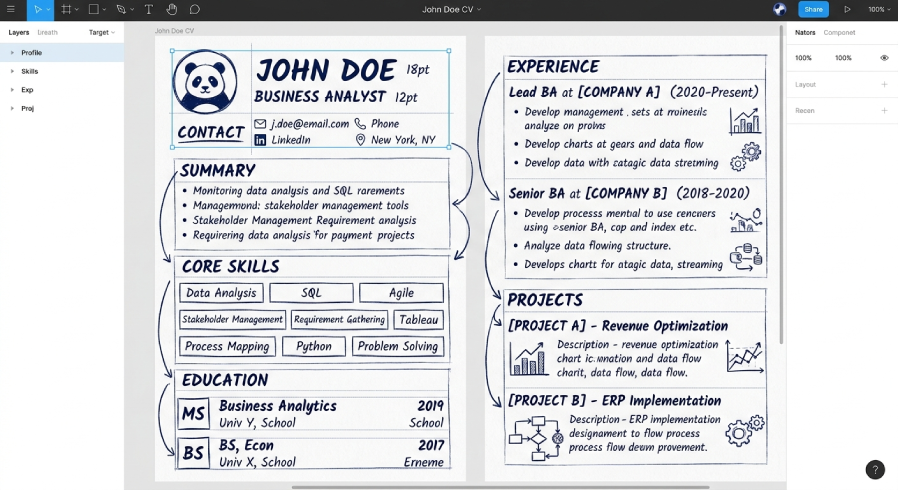Open the hamburger main menu
The width and height of the screenshot is (898, 490).
click(x=10, y=10)
